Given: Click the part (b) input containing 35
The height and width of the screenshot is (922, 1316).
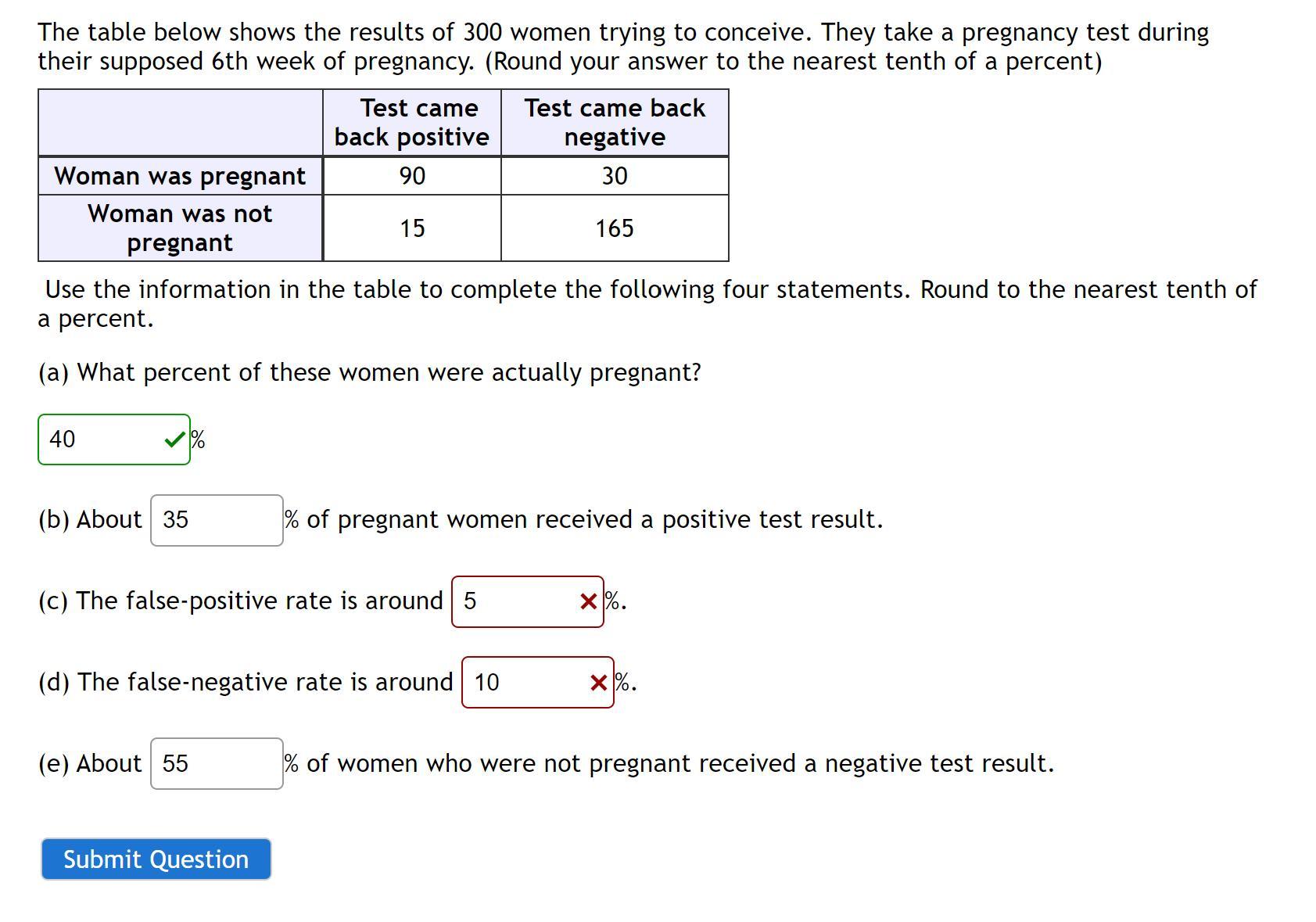Looking at the screenshot, I should click(217, 520).
